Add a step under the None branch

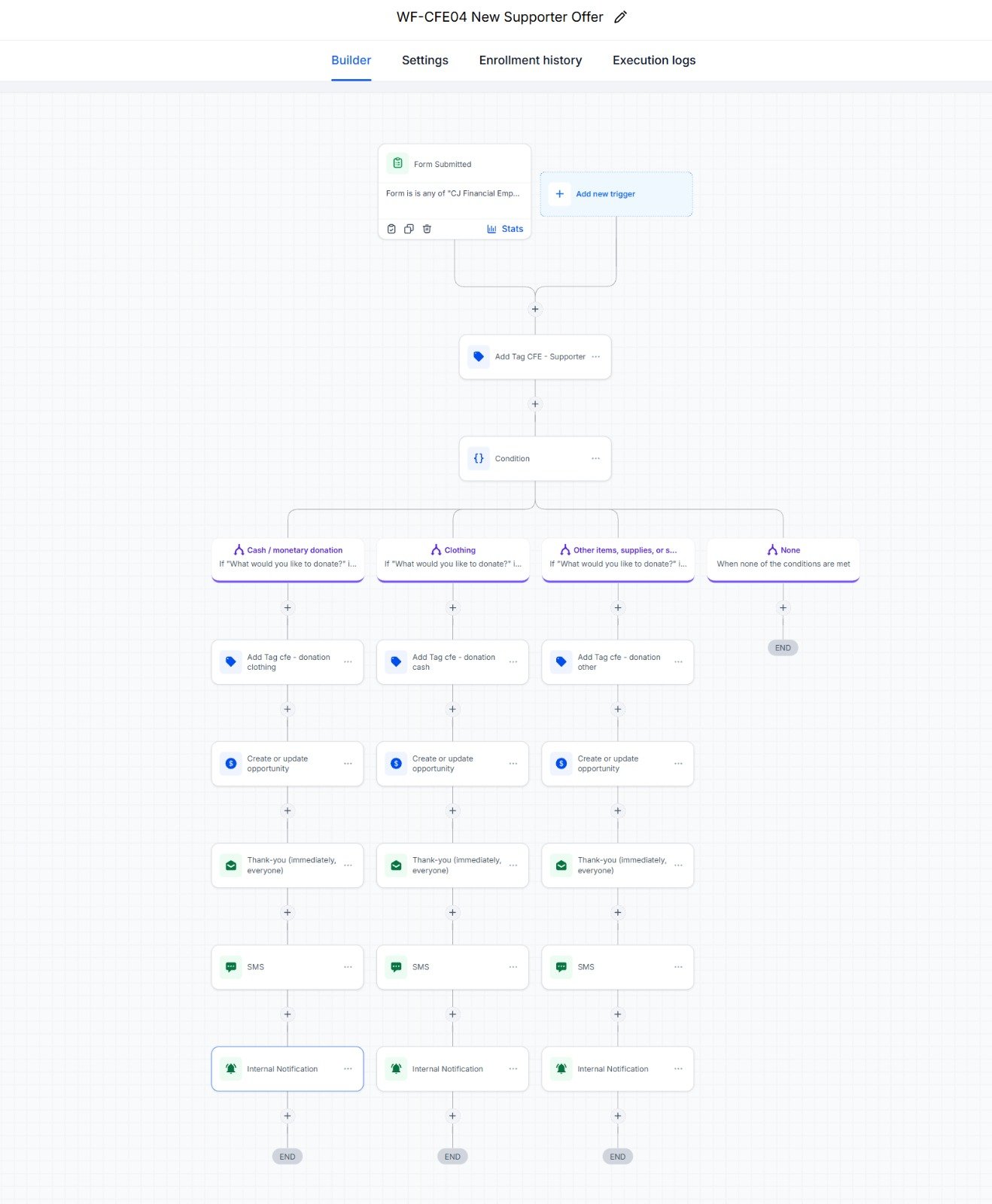click(783, 608)
